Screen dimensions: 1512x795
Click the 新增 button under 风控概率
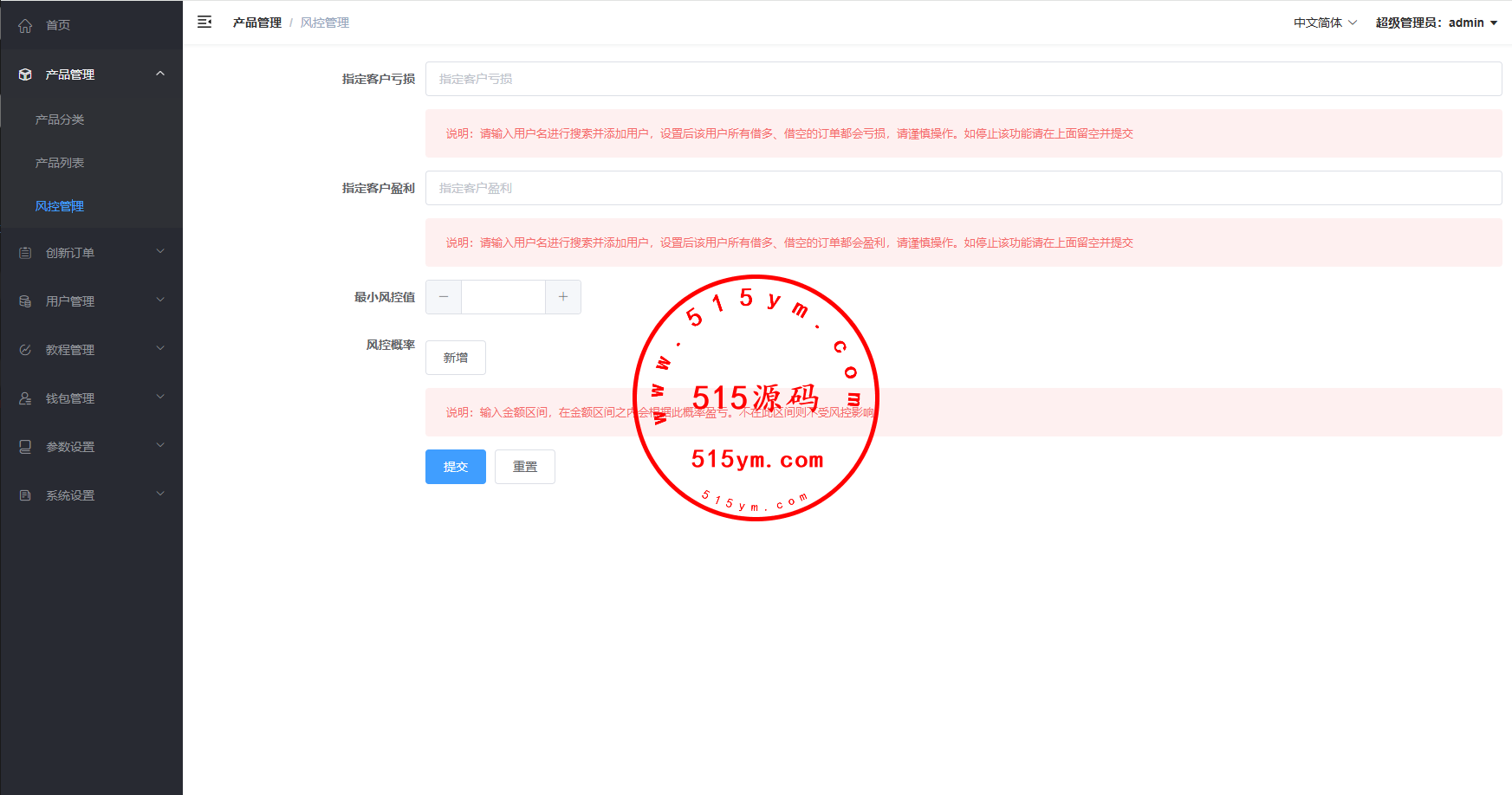pyautogui.click(x=456, y=358)
